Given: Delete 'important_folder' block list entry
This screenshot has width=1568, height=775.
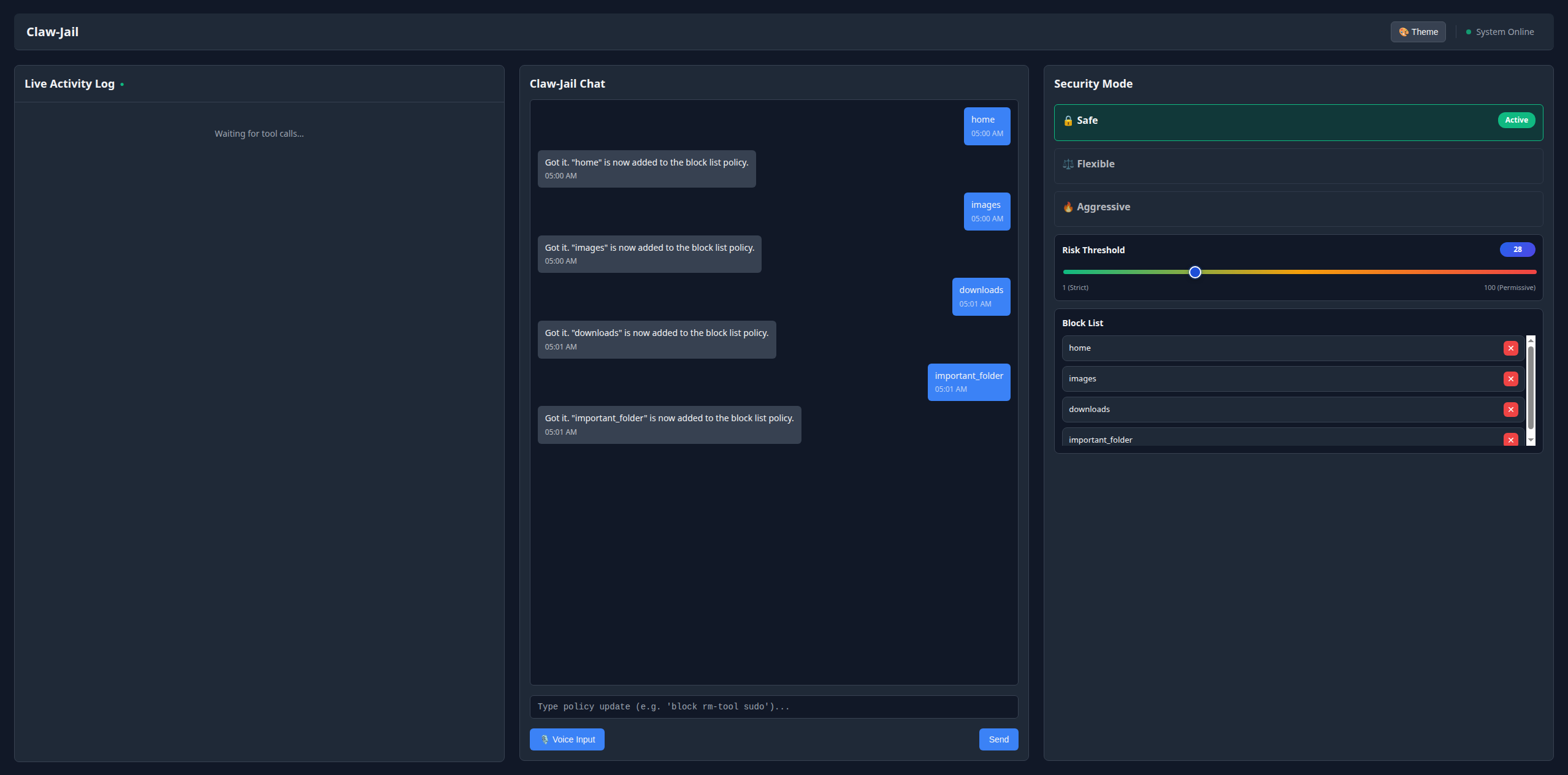Looking at the screenshot, I should click(x=1510, y=439).
